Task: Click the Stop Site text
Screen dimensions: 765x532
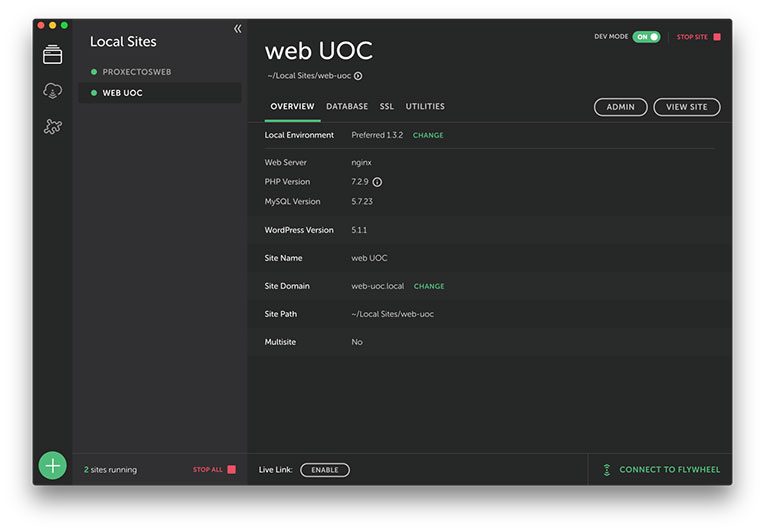Action: [692, 37]
